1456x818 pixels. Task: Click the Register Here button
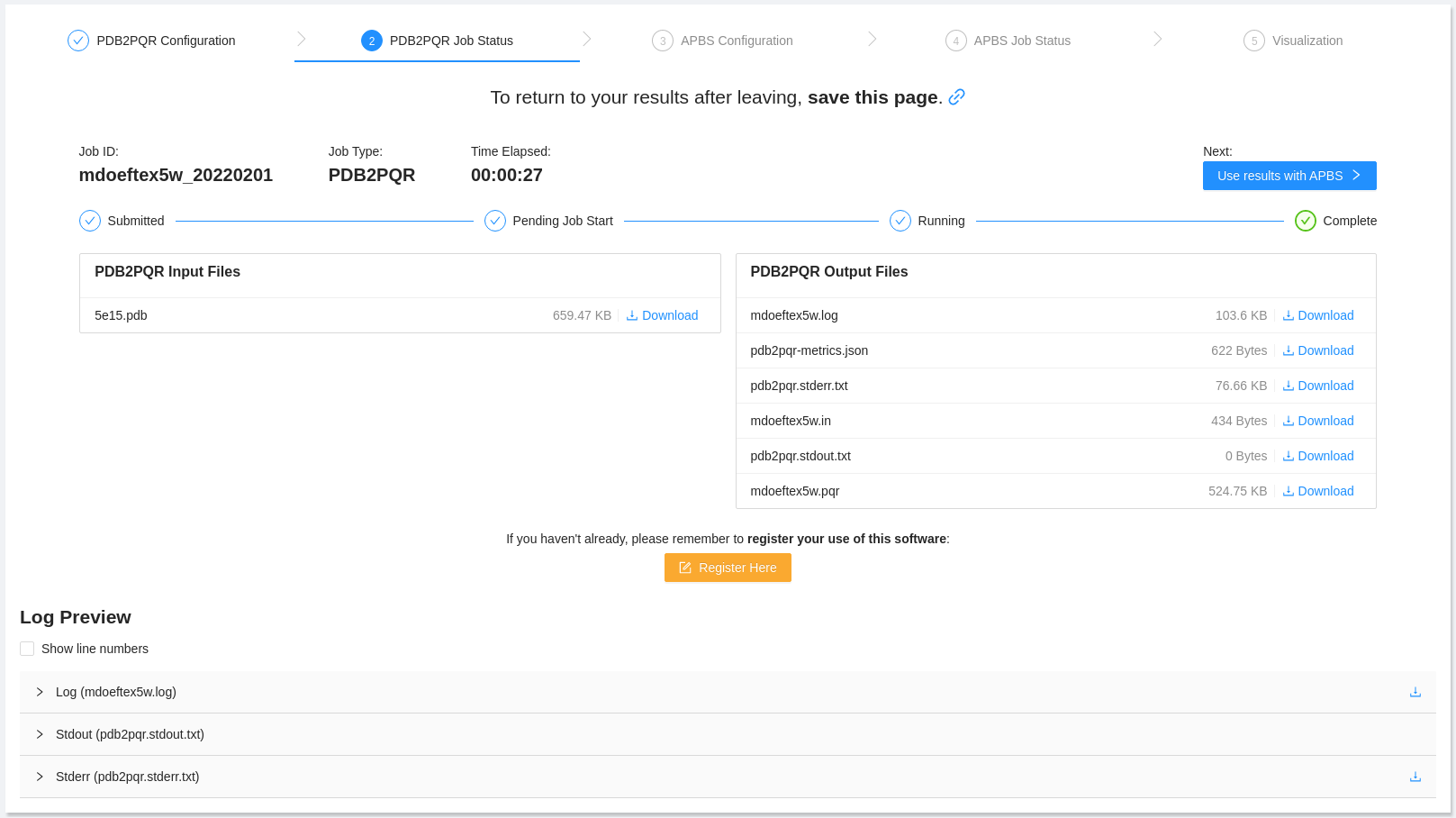click(728, 568)
